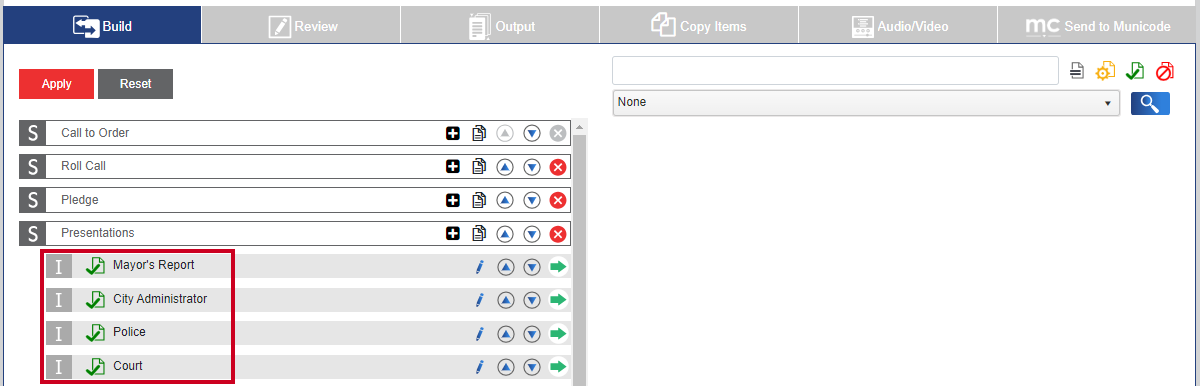Select the Roll Call section text
The width and height of the screenshot is (1200, 386).
83,166
